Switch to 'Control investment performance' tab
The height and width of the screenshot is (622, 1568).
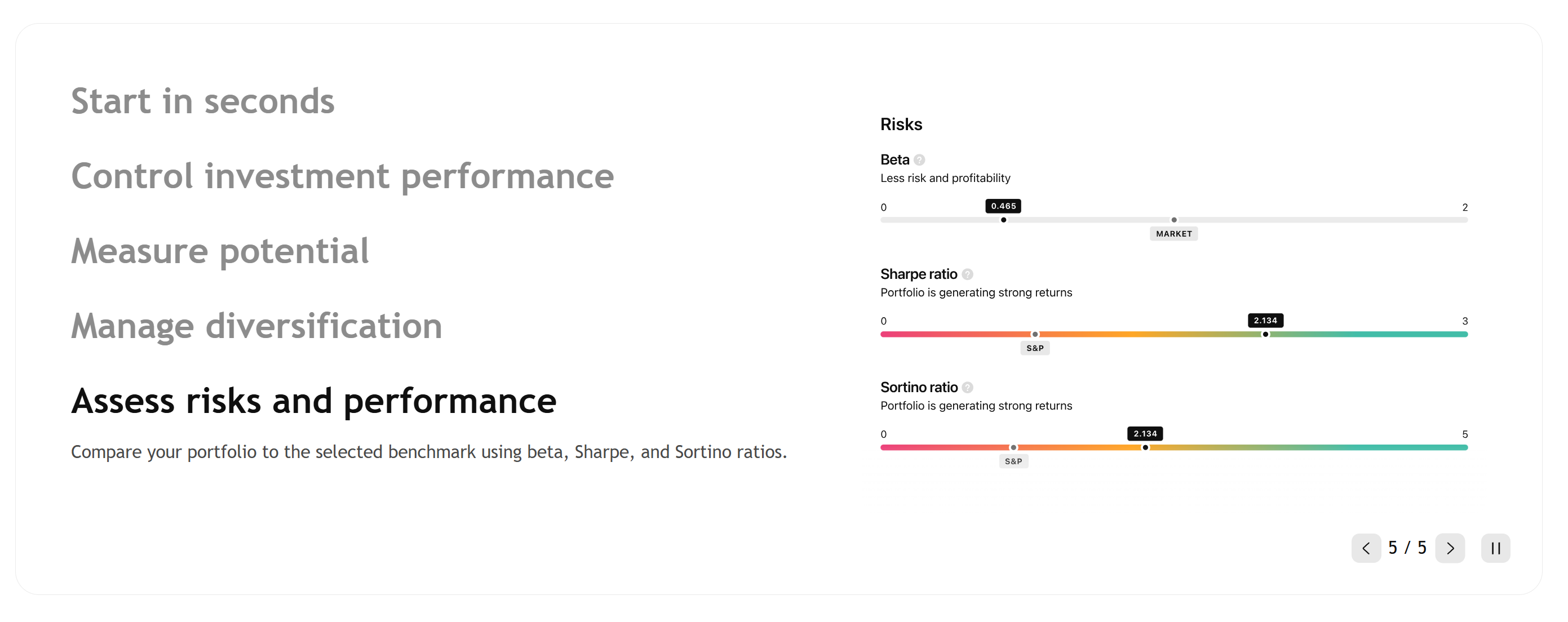[342, 176]
